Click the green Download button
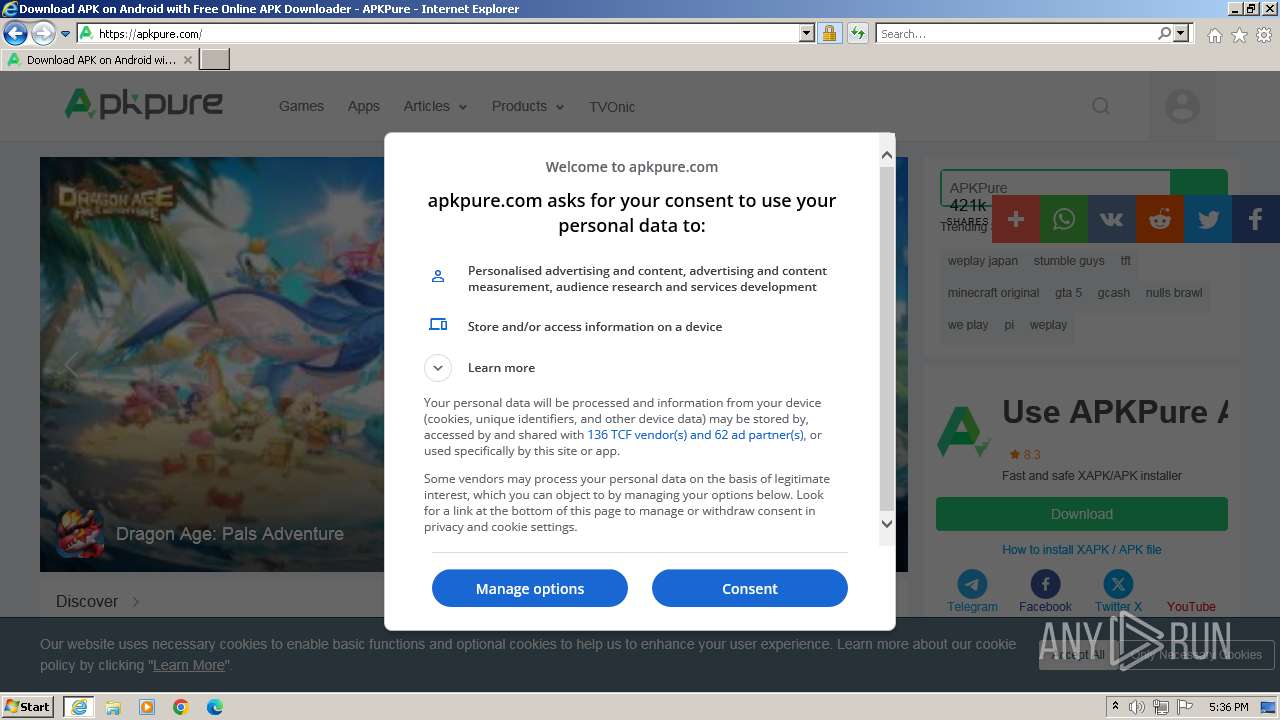 click(1082, 514)
